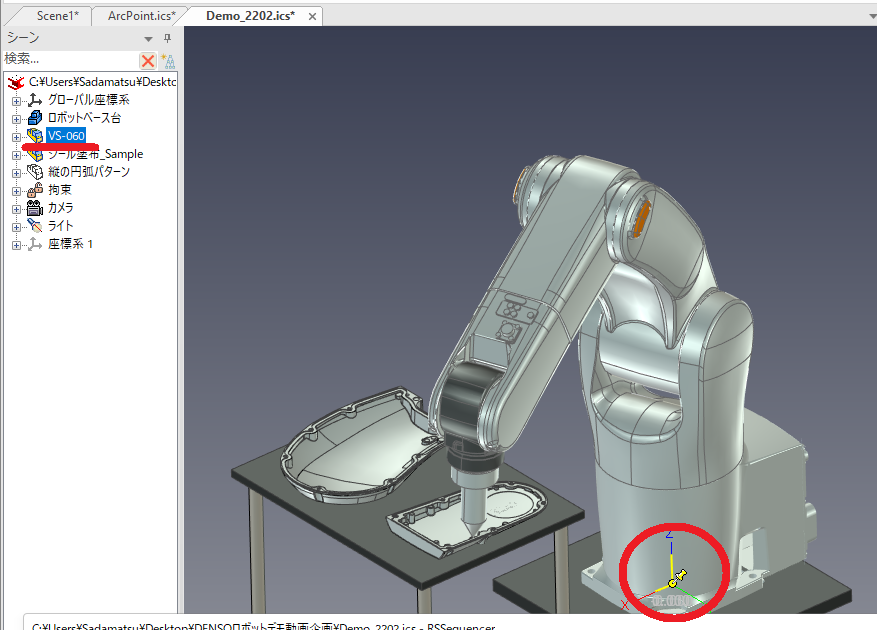877x630 pixels.
Task: Select the root scene file path node
Action: pos(102,82)
